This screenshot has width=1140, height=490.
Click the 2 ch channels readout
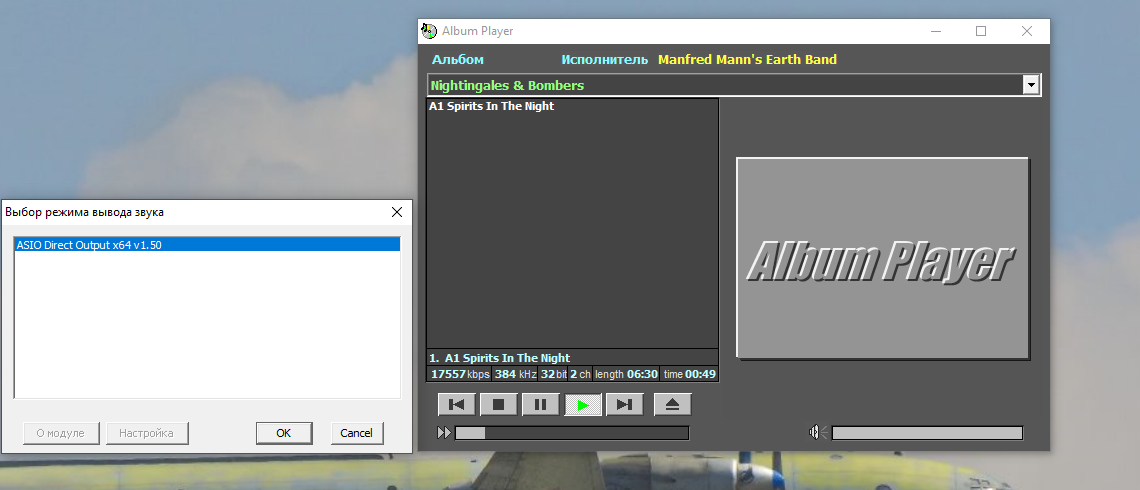[x=580, y=374]
